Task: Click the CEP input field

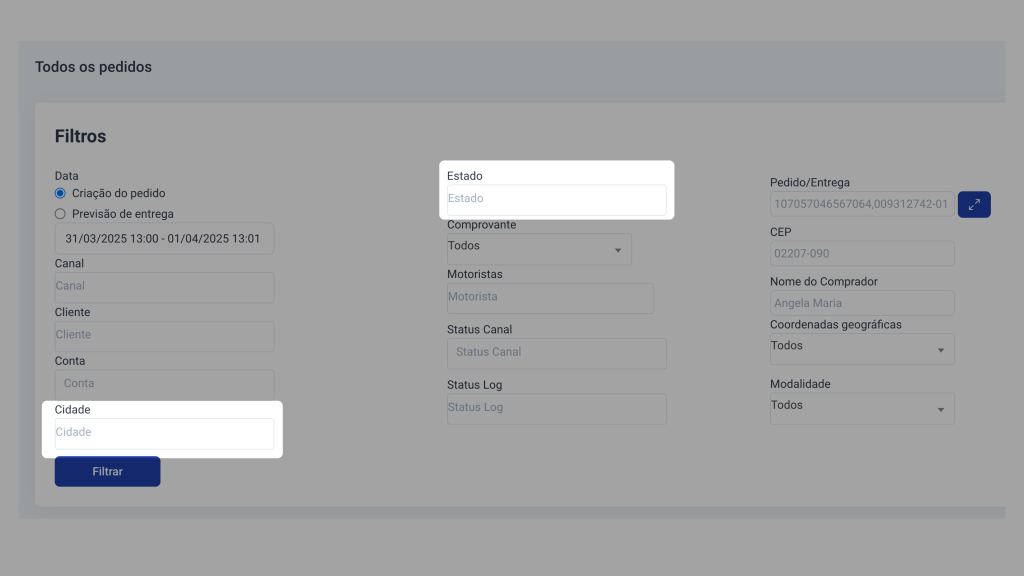Action: (862, 253)
